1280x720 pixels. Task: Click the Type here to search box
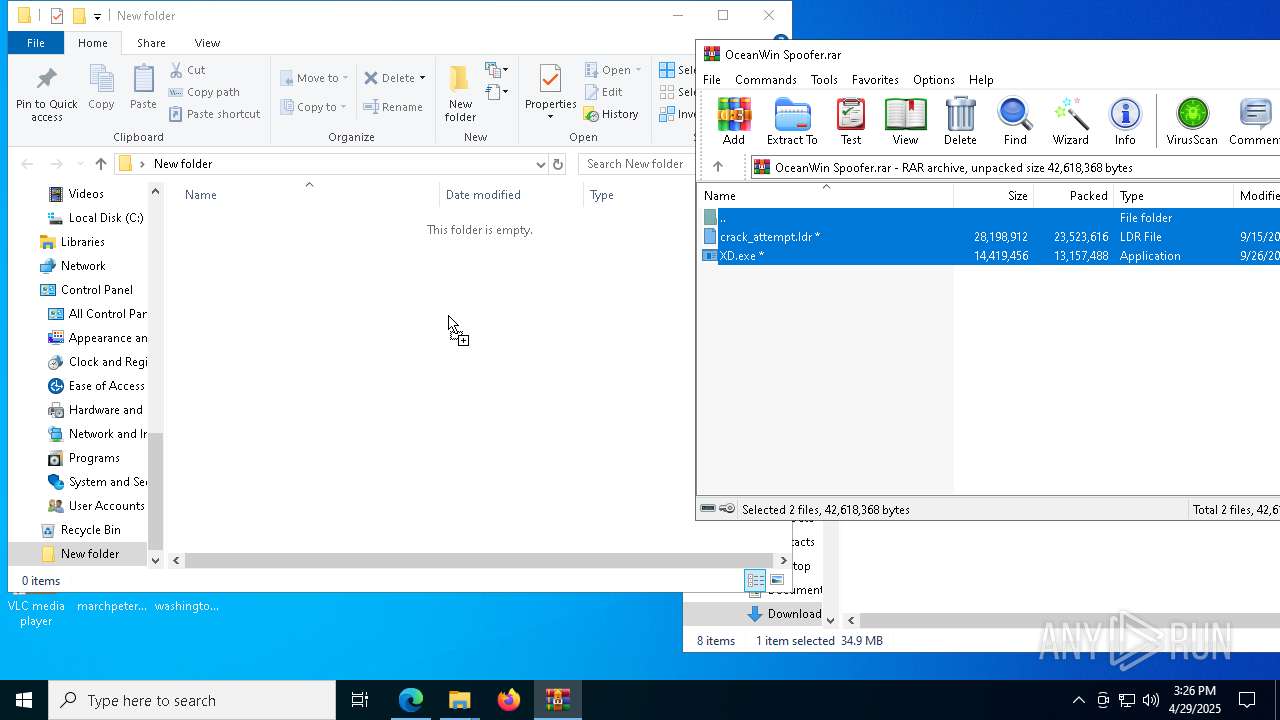tap(192, 700)
